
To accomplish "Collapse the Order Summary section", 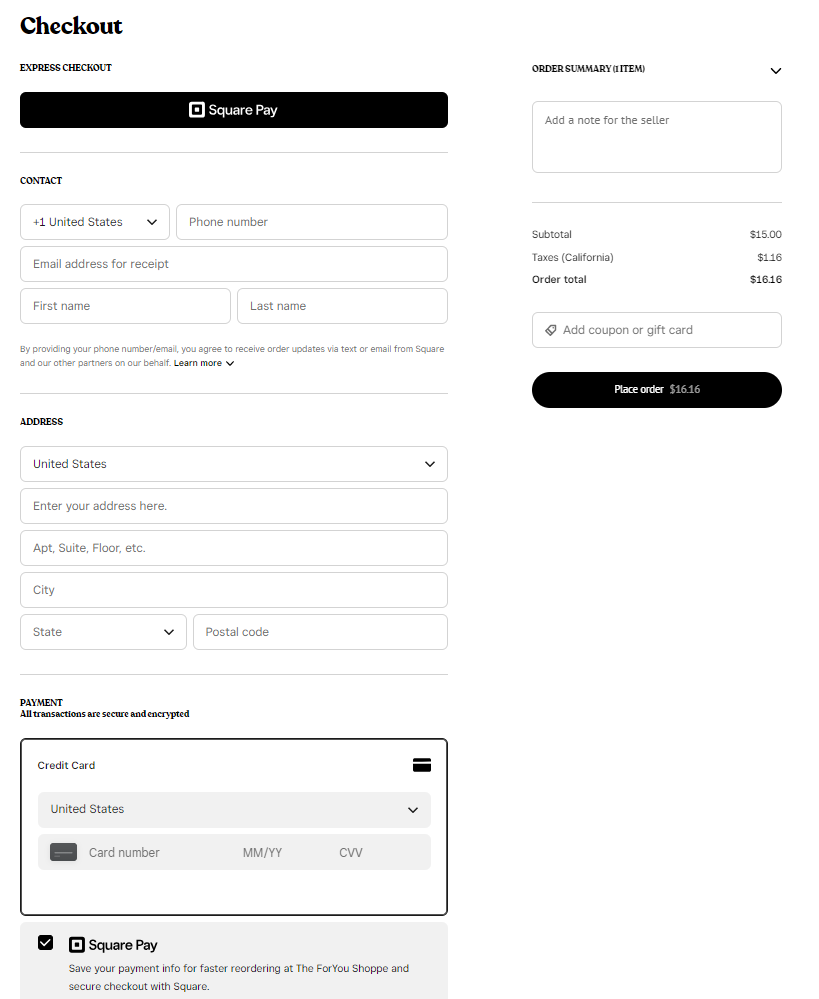I will 776,71.
